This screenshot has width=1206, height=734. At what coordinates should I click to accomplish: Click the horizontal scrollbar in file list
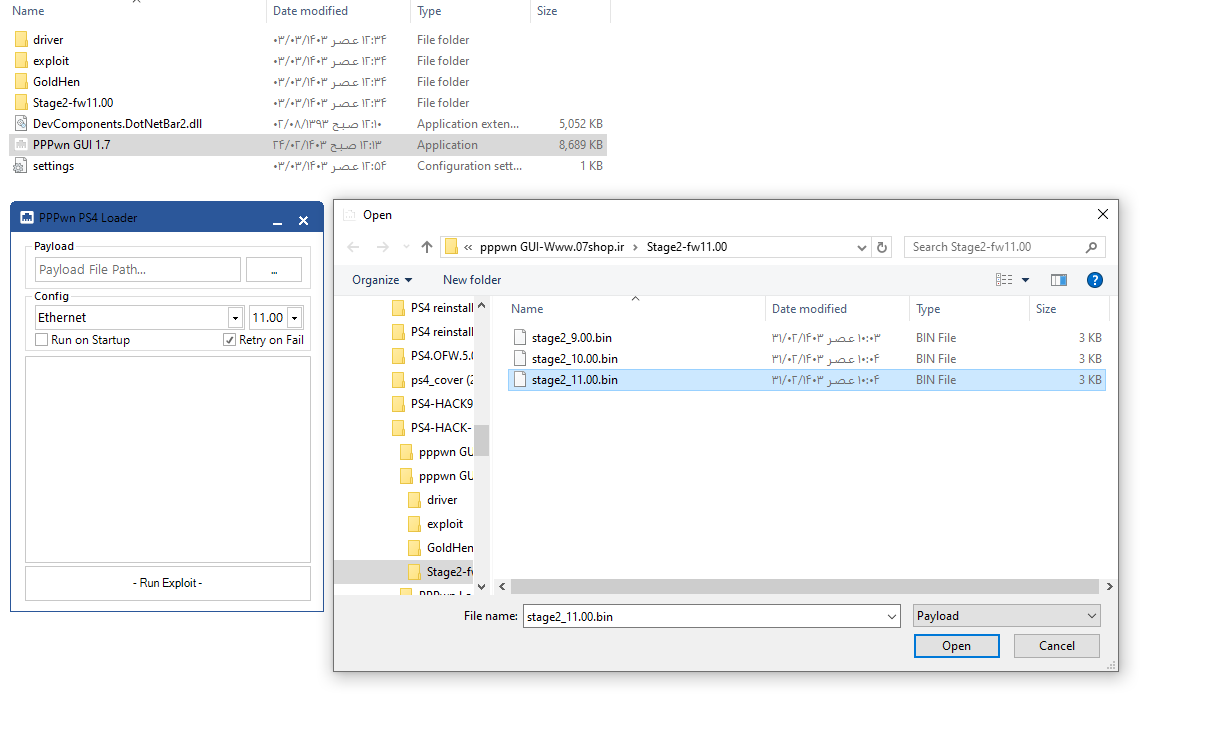coord(800,587)
